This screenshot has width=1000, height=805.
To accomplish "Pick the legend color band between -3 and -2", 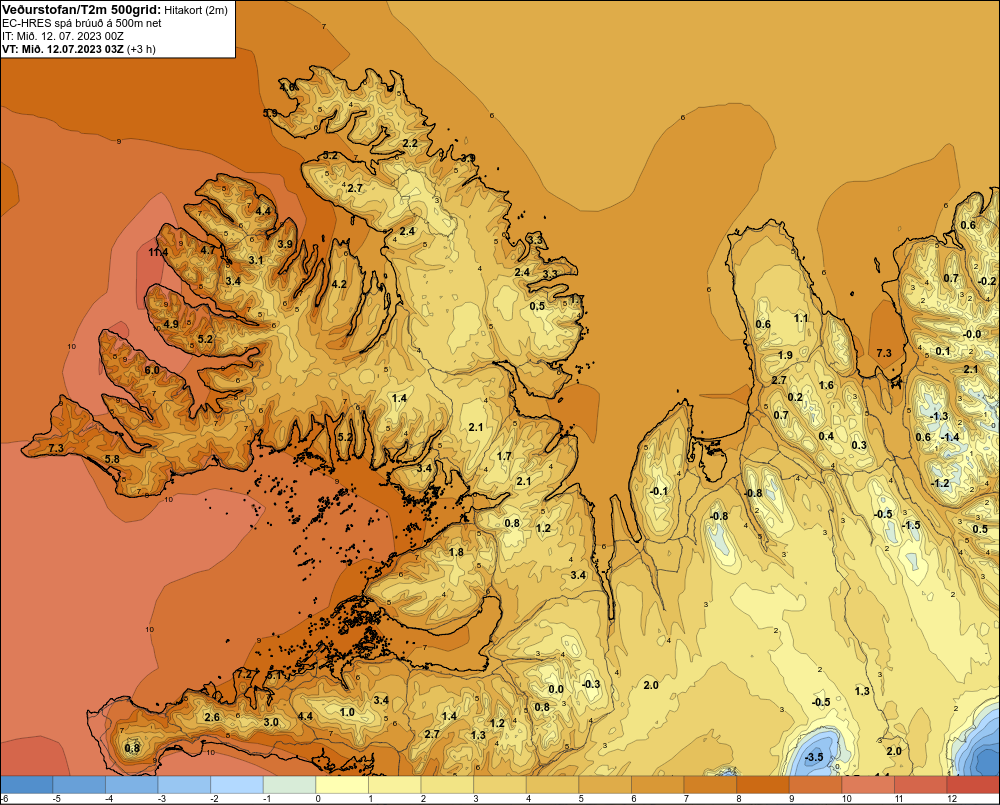I will pyautogui.click(x=184, y=785).
